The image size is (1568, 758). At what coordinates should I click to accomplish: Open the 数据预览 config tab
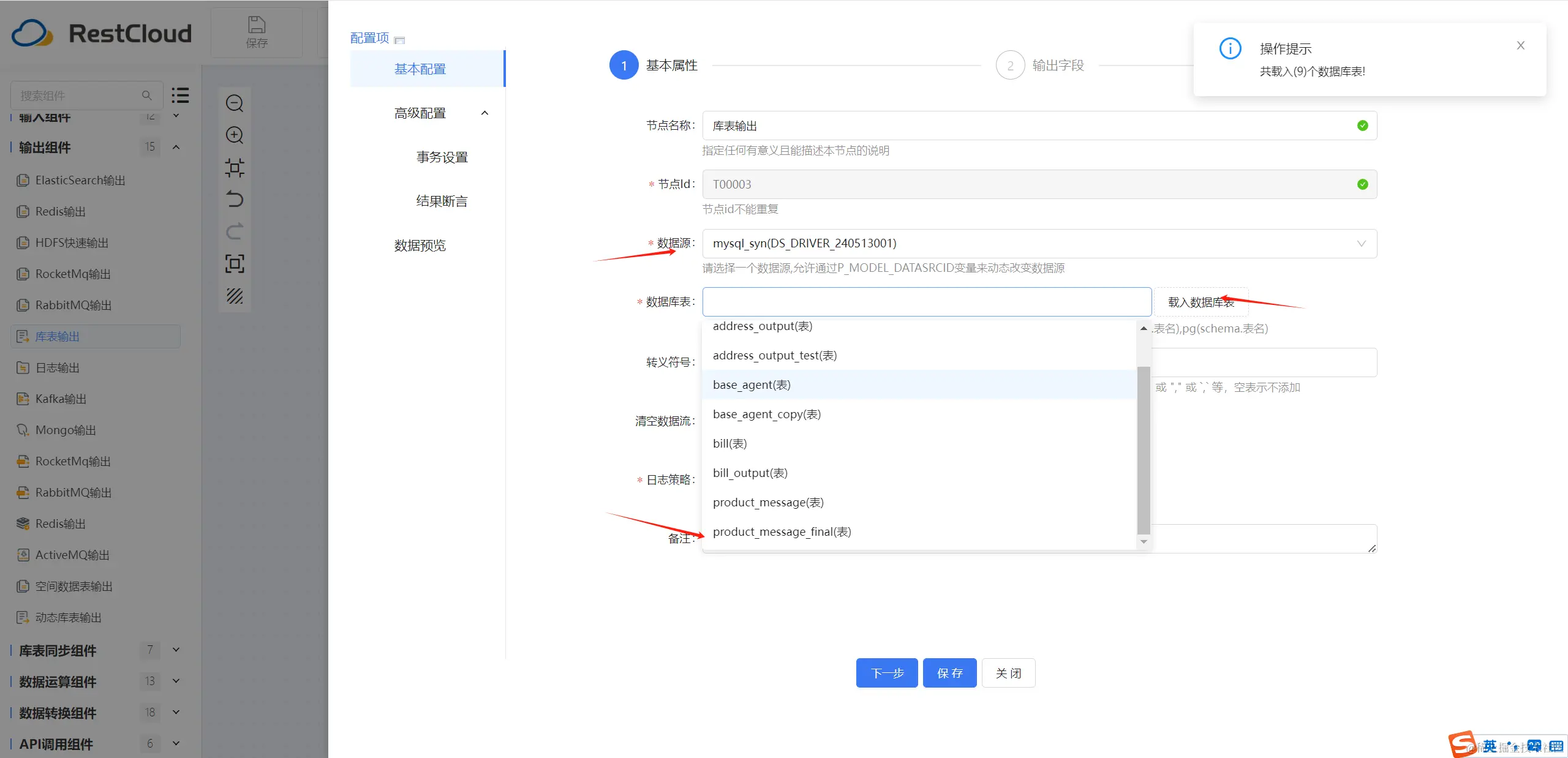[x=420, y=246]
